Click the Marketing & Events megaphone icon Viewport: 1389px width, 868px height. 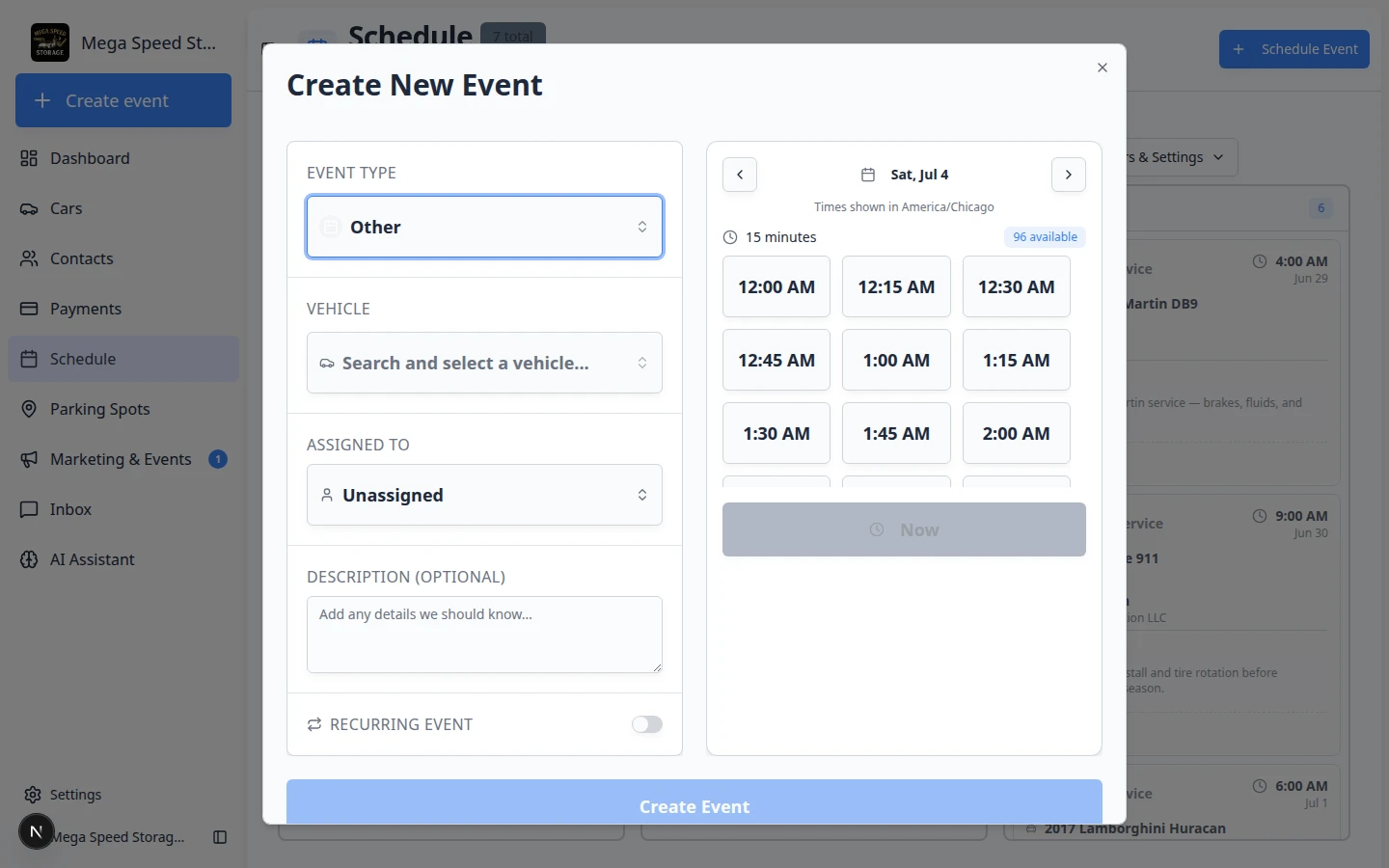[x=29, y=459]
